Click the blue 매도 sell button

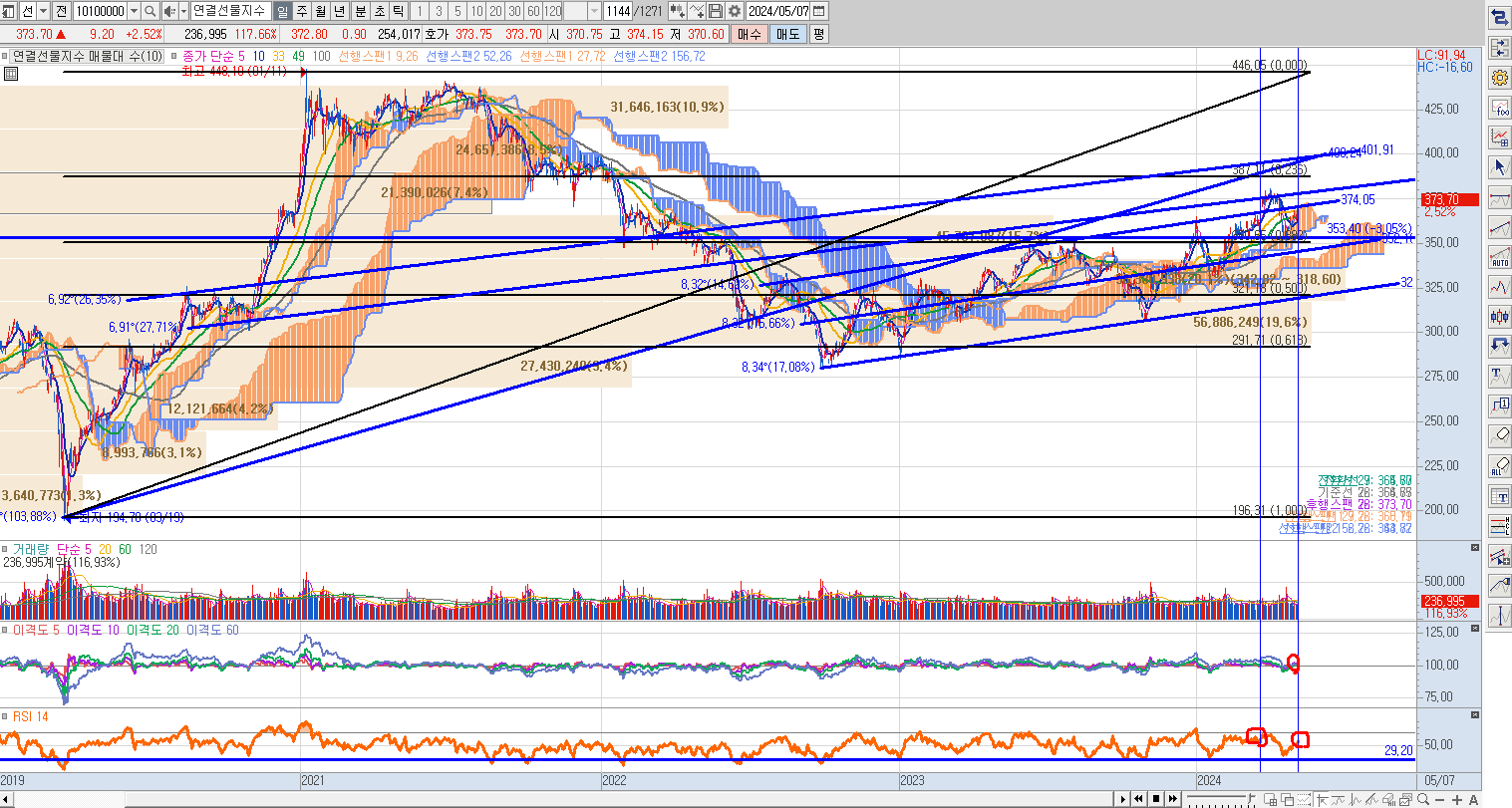click(787, 34)
